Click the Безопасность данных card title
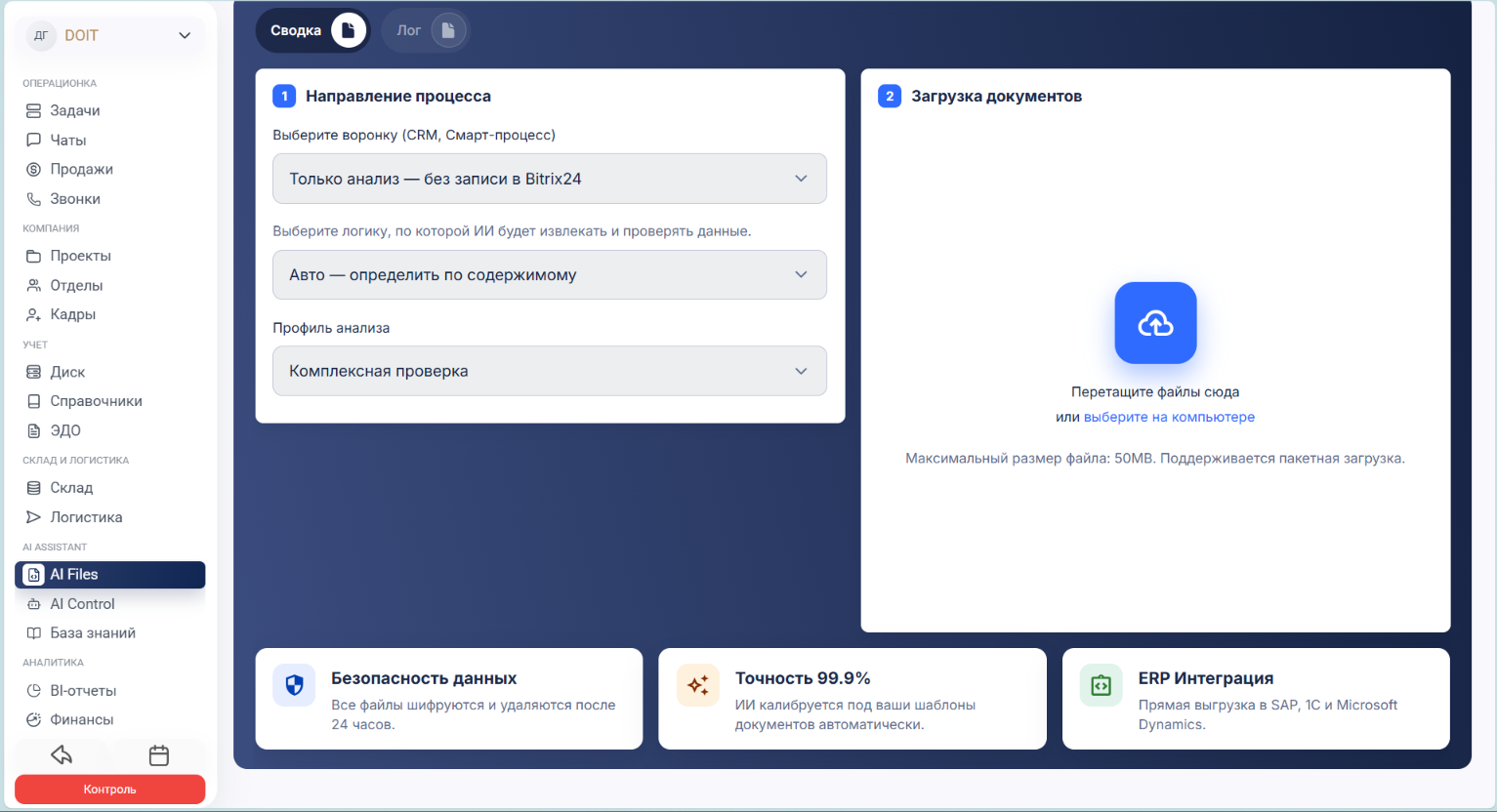Image resolution: width=1497 pixels, height=812 pixels. [x=424, y=678]
